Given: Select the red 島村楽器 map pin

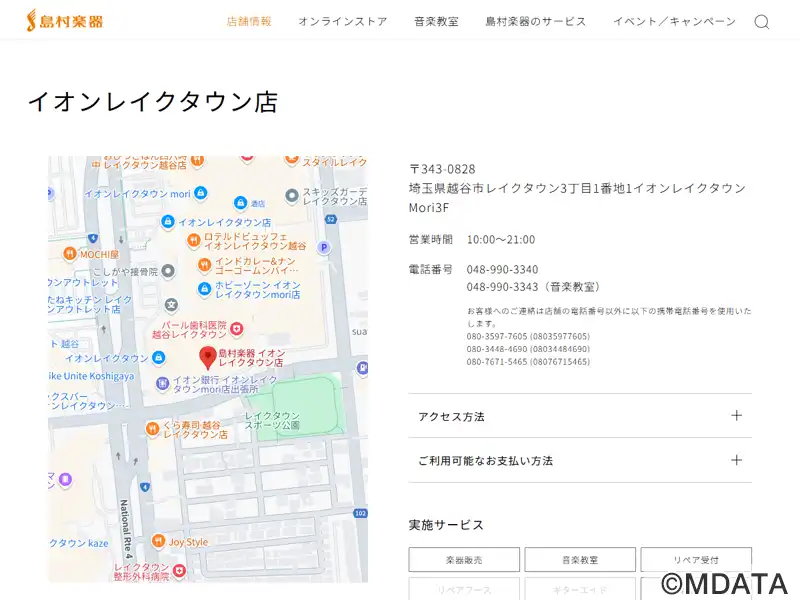Looking at the screenshot, I should [x=208, y=358].
